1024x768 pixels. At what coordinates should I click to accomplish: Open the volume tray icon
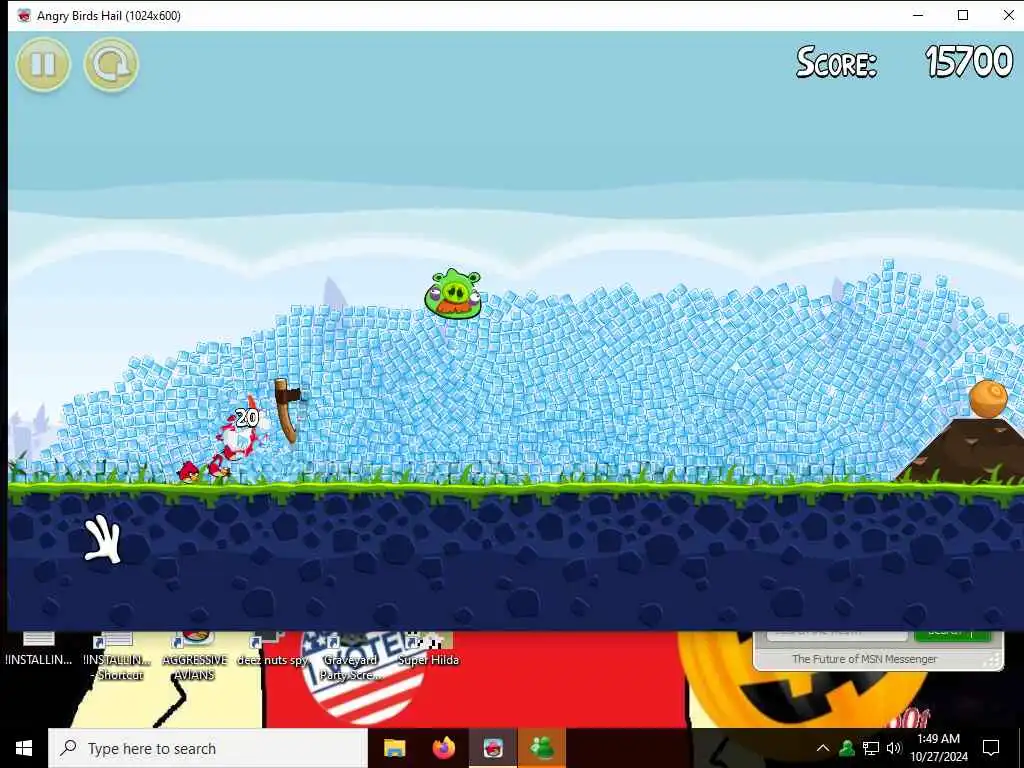click(894, 748)
